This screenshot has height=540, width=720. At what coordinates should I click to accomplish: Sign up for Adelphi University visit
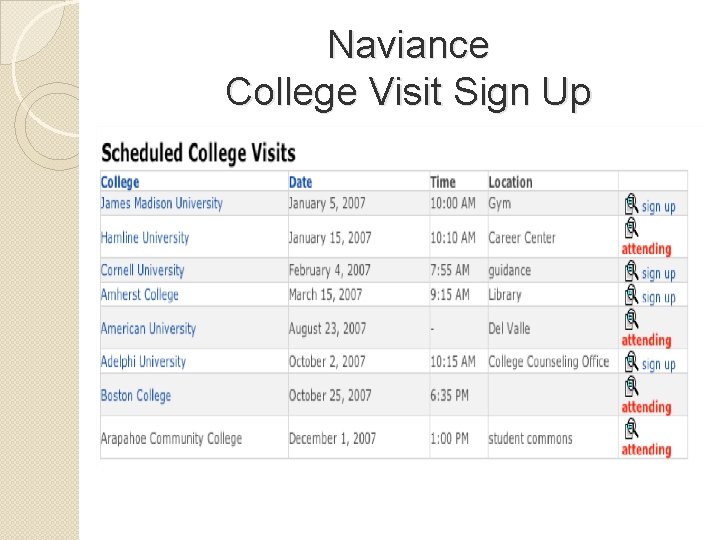point(658,365)
